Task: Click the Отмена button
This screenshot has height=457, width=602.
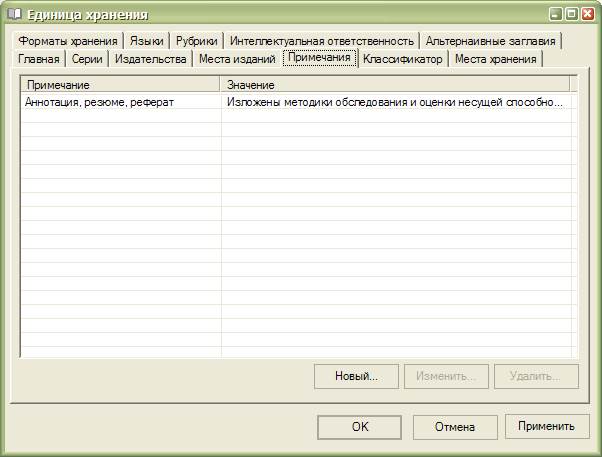Action: click(x=454, y=427)
